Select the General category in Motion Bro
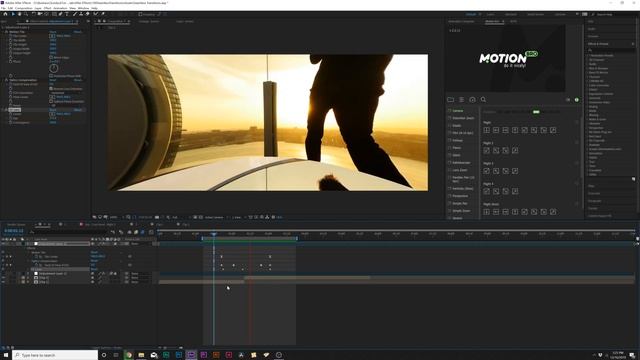This screenshot has width=640, height=360. pyautogui.click(x=458, y=111)
